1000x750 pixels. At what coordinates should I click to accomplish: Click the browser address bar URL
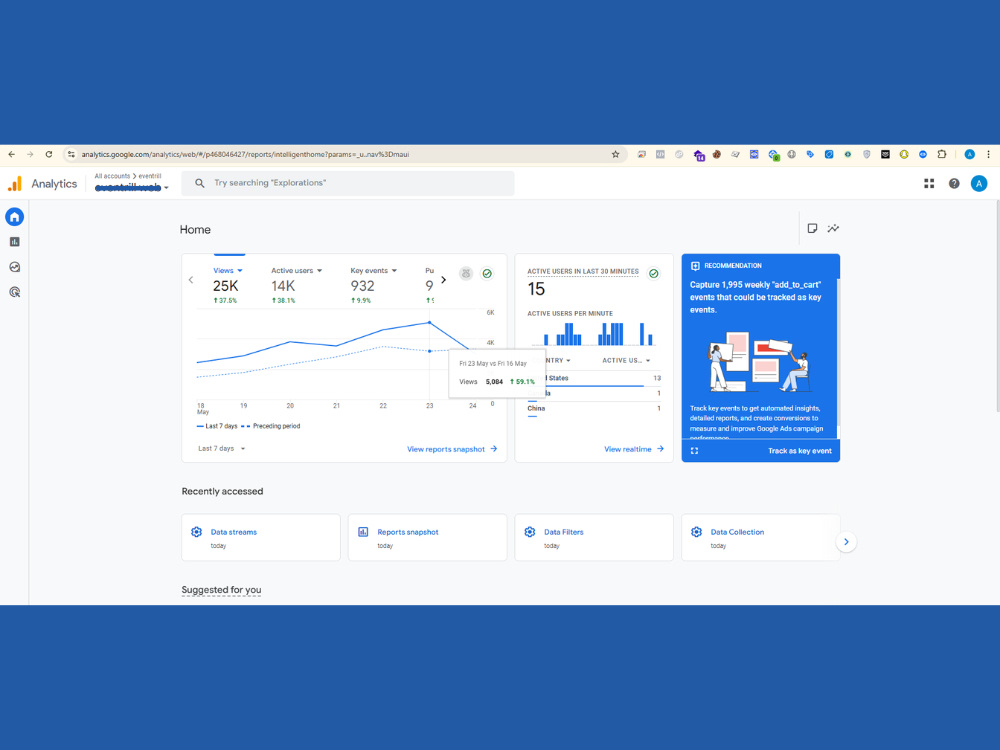click(245, 154)
